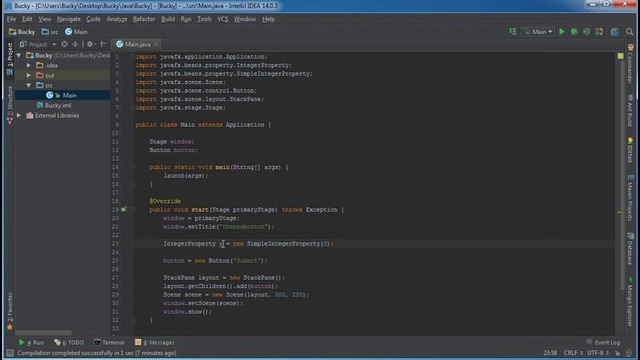Image resolution: width=640 pixels, height=360 pixels.
Task: Place cursor on line 25 button declaration
Action: coord(215,260)
